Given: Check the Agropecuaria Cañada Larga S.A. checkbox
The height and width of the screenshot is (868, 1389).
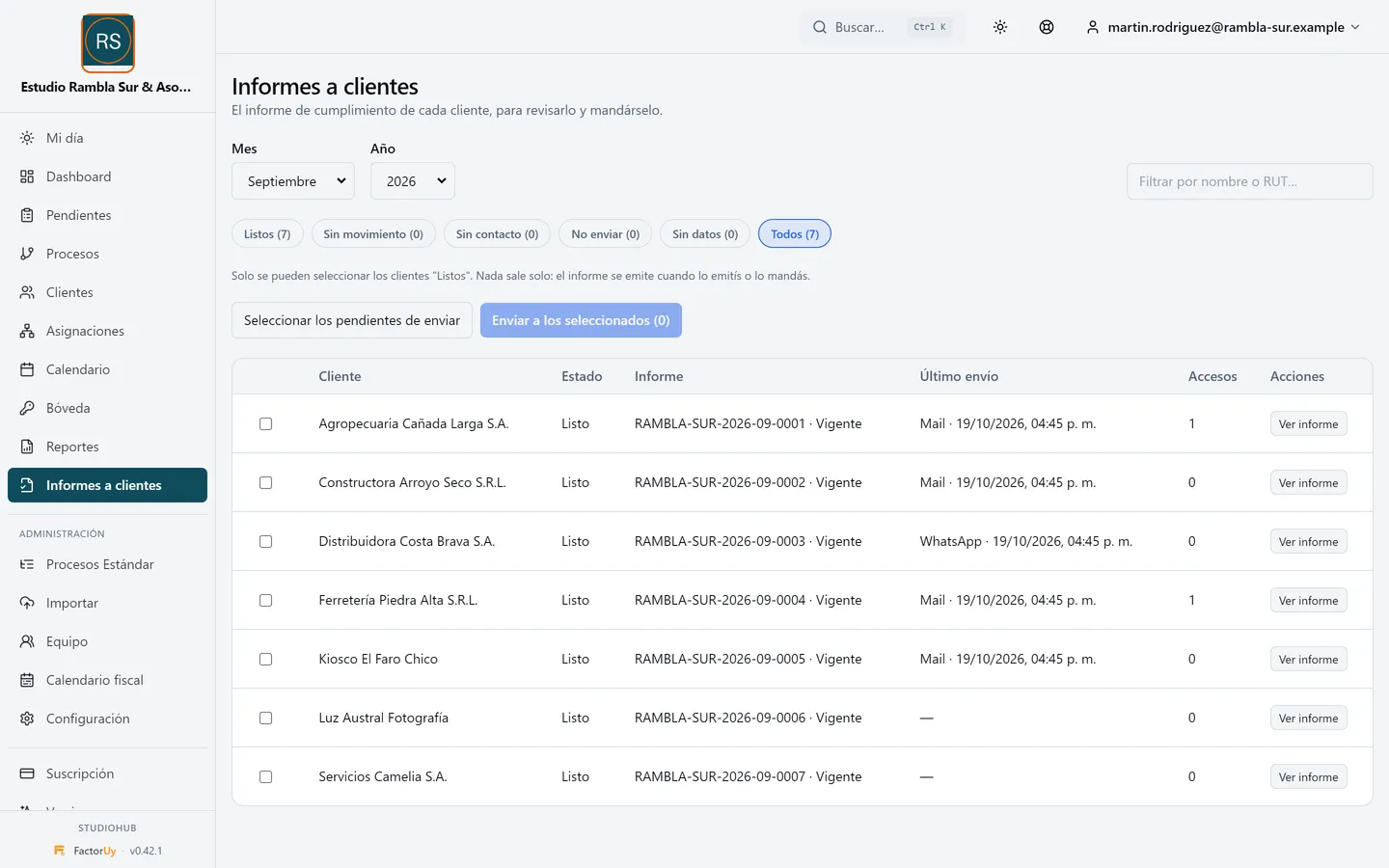Looking at the screenshot, I should (265, 424).
